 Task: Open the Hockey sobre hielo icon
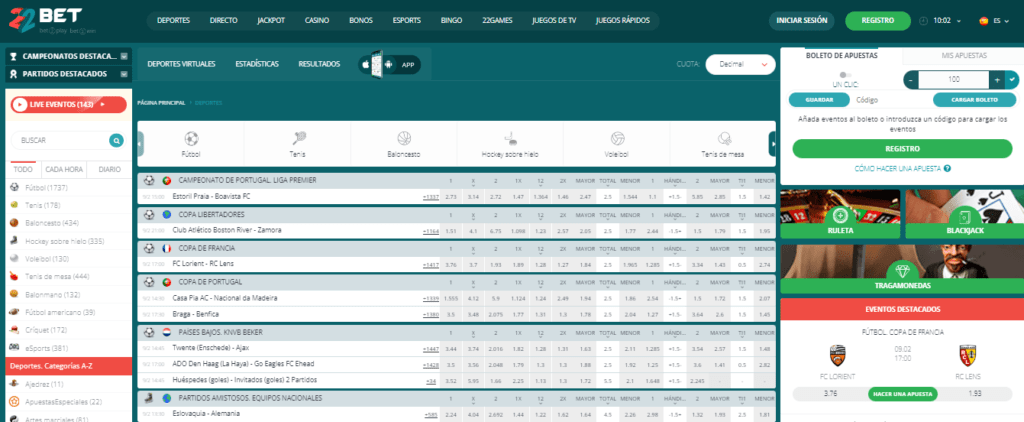click(510, 138)
